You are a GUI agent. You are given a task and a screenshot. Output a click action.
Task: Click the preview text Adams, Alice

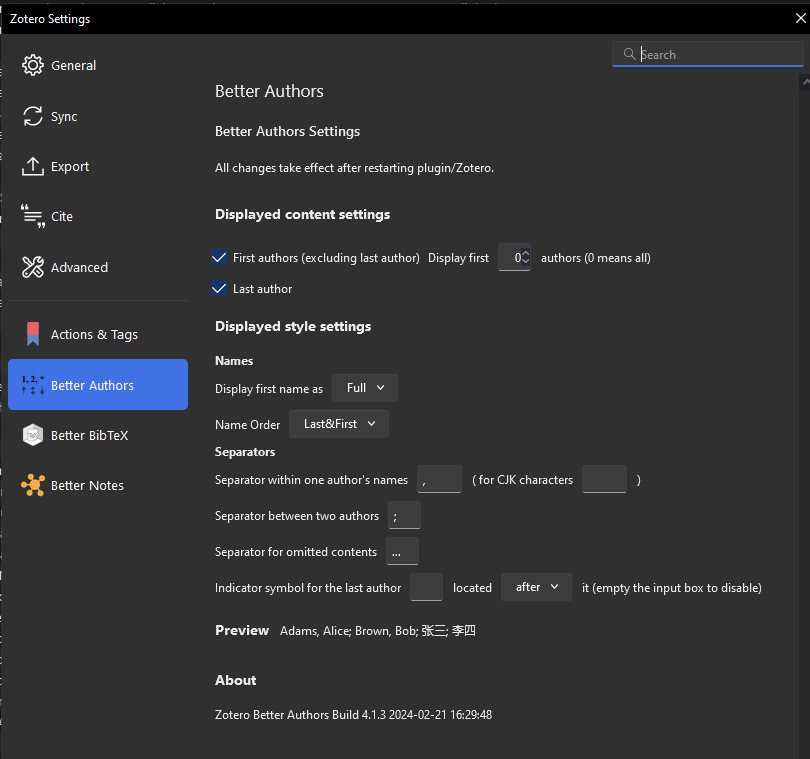(x=315, y=631)
